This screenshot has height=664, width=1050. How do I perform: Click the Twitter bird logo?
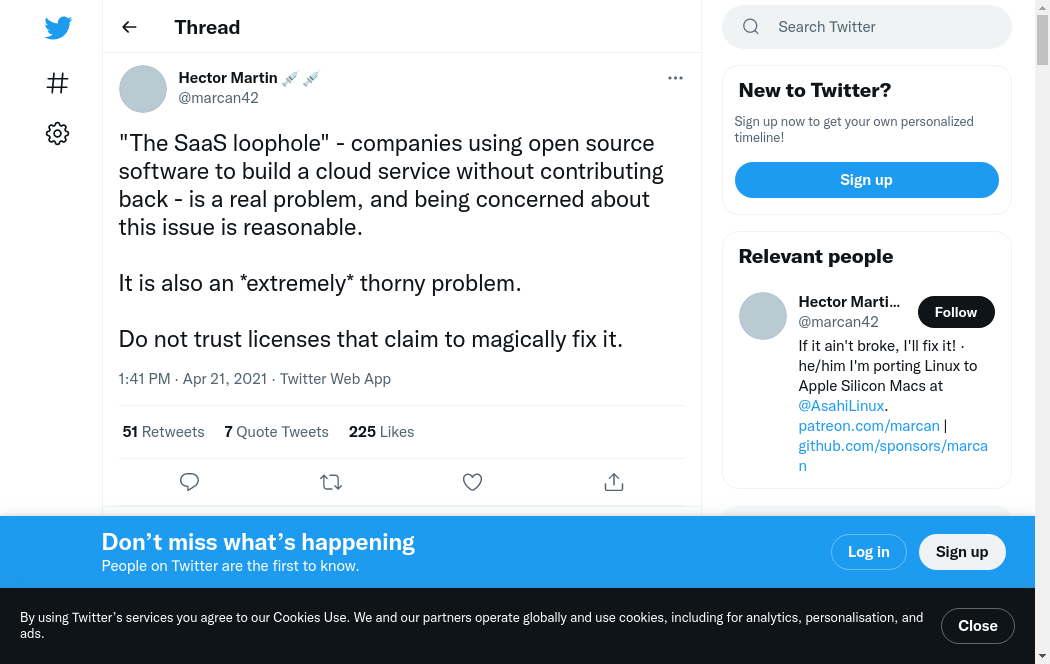pos(58,28)
